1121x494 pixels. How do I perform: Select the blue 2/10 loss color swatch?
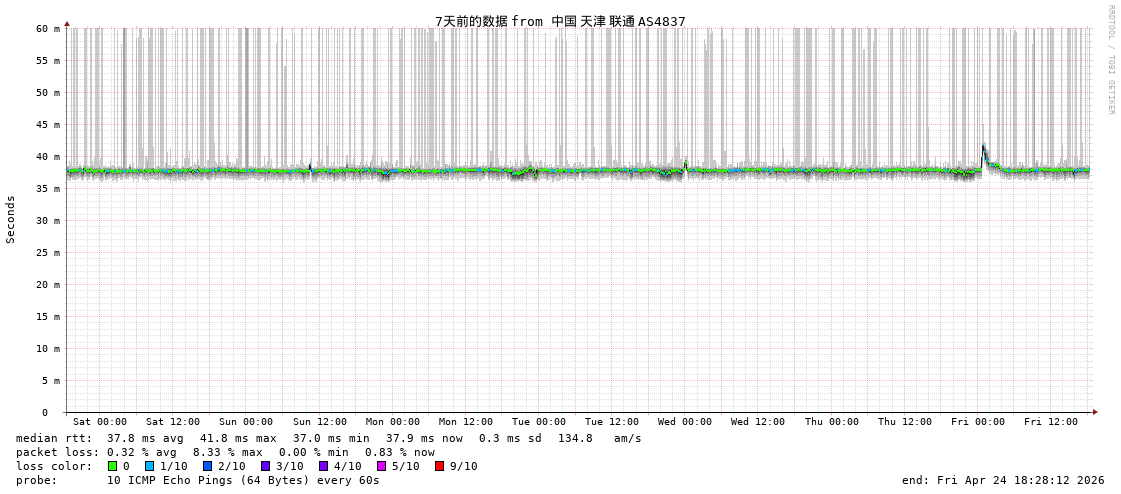(208, 466)
